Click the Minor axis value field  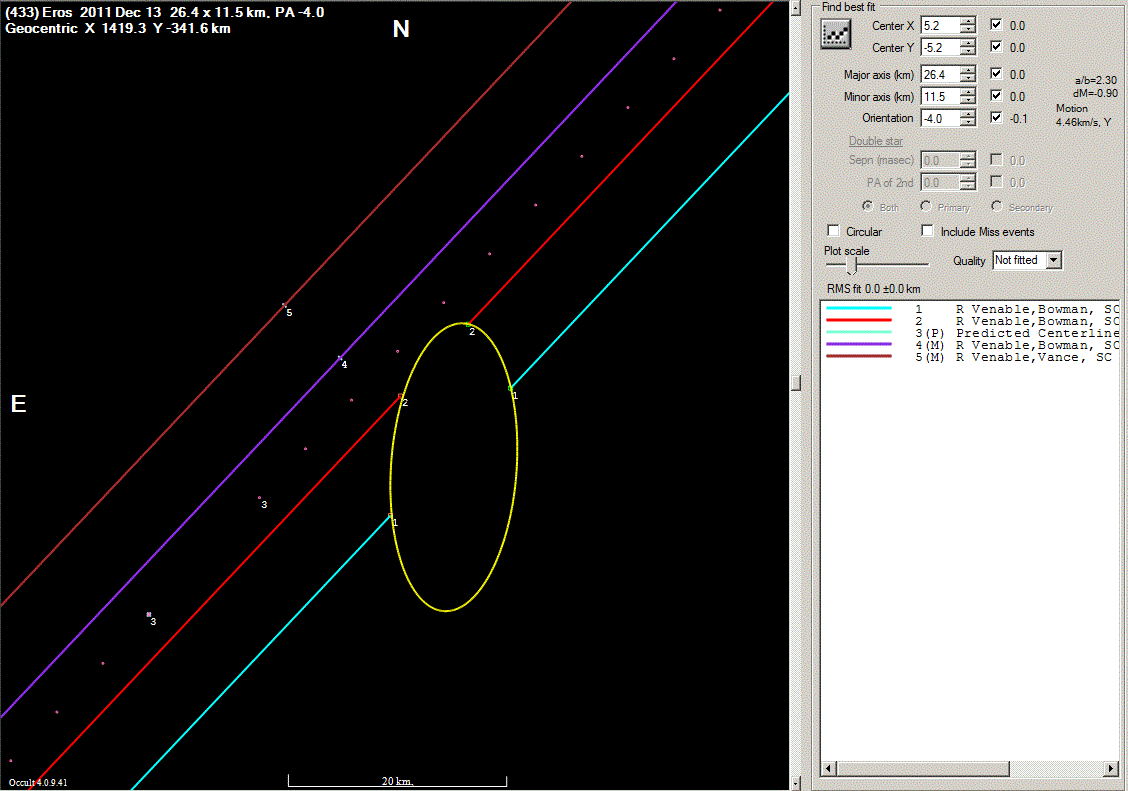938,97
